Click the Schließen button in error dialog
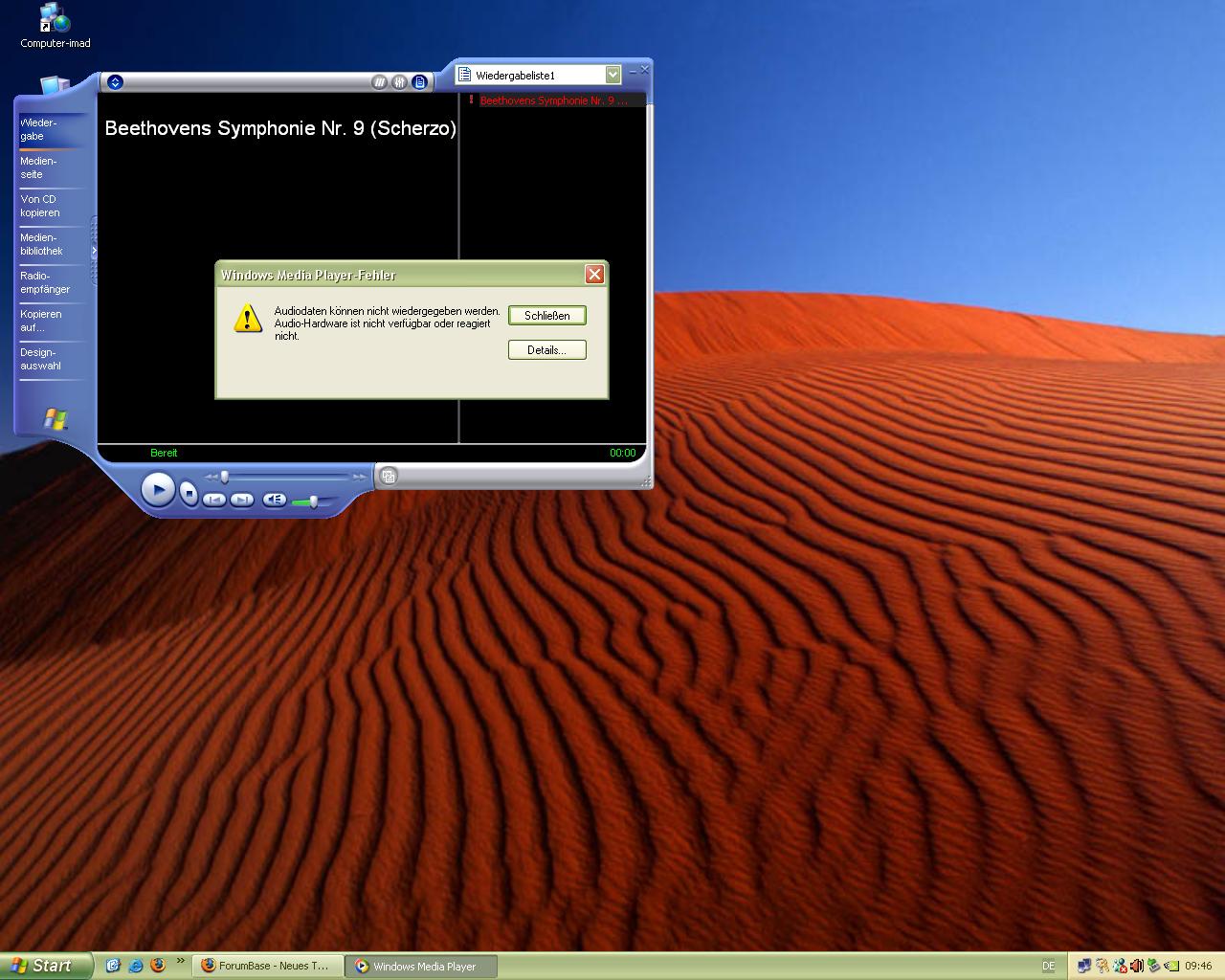Viewport: 1225px width, 980px height. (x=547, y=316)
